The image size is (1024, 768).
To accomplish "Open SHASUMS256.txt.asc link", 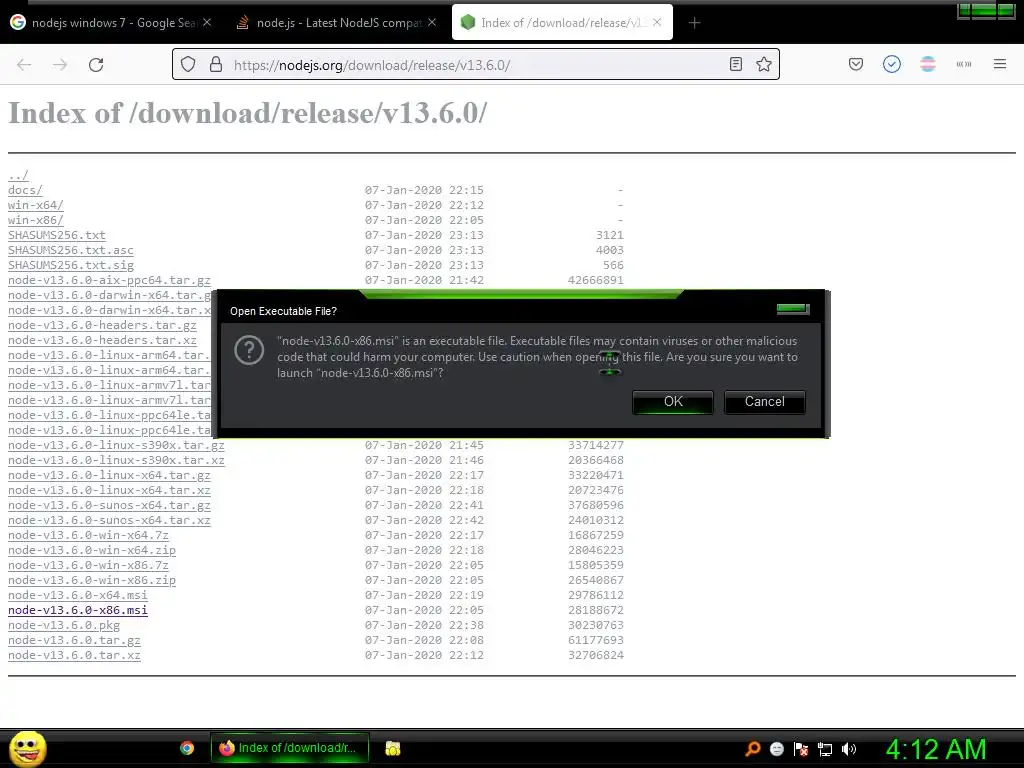I will [x=71, y=250].
